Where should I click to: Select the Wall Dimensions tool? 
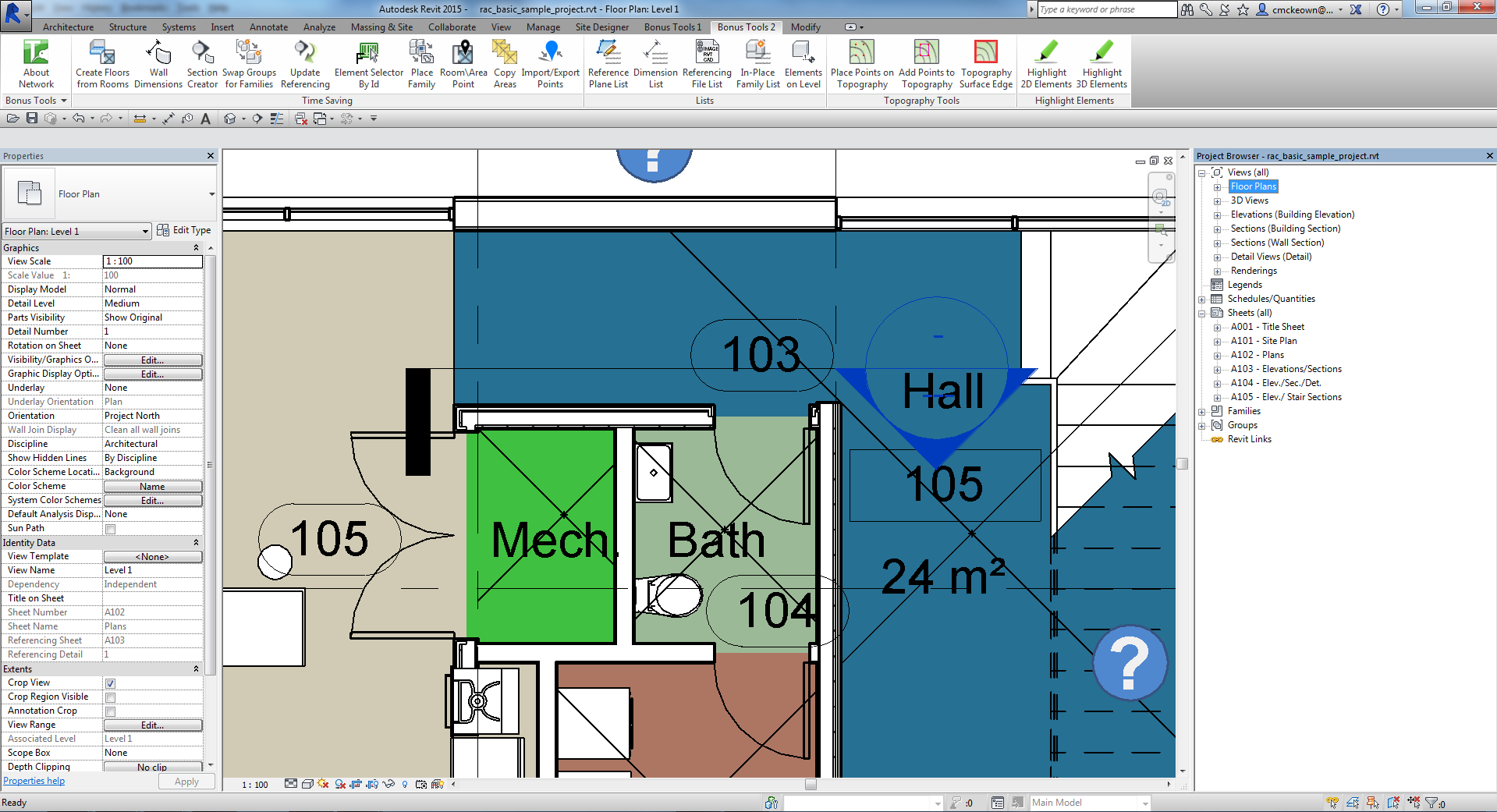click(158, 62)
